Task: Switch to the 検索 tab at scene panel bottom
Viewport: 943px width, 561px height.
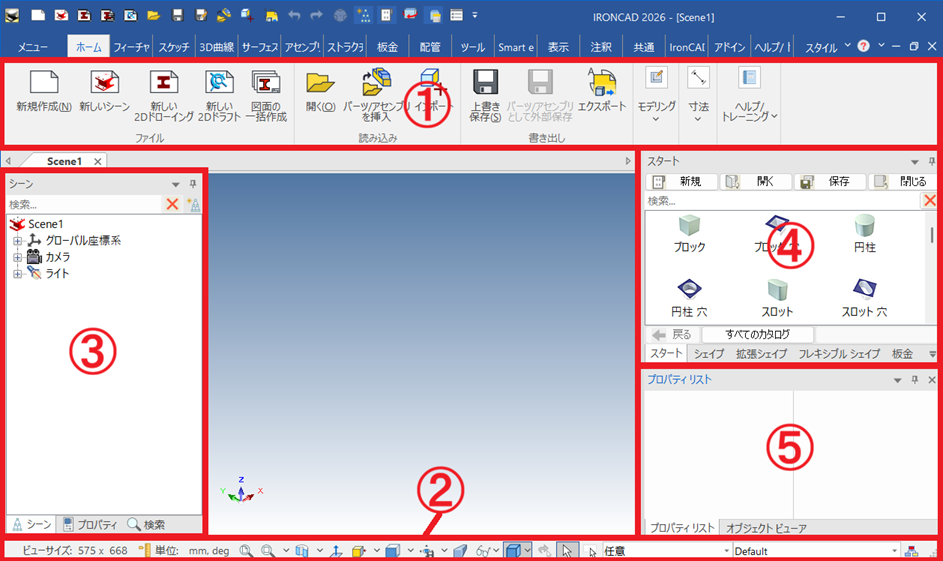Action: pos(146,524)
